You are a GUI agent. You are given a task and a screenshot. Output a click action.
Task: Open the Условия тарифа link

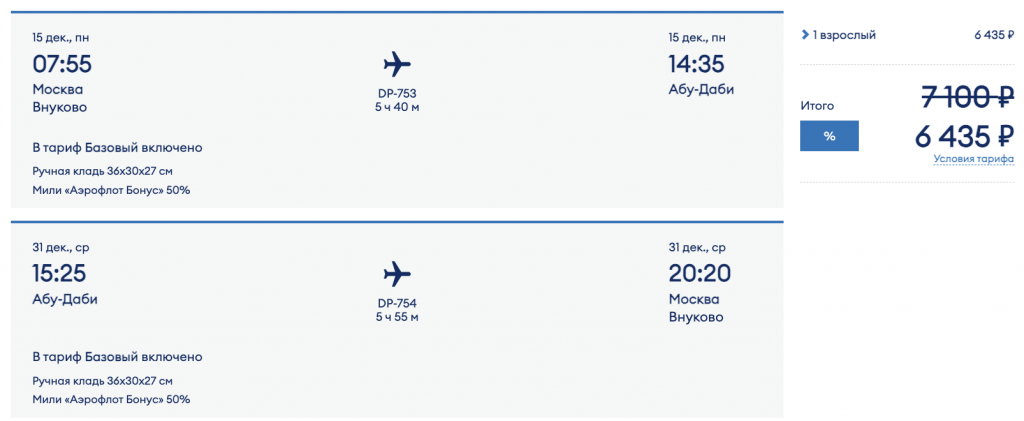pyautogui.click(x=973, y=159)
